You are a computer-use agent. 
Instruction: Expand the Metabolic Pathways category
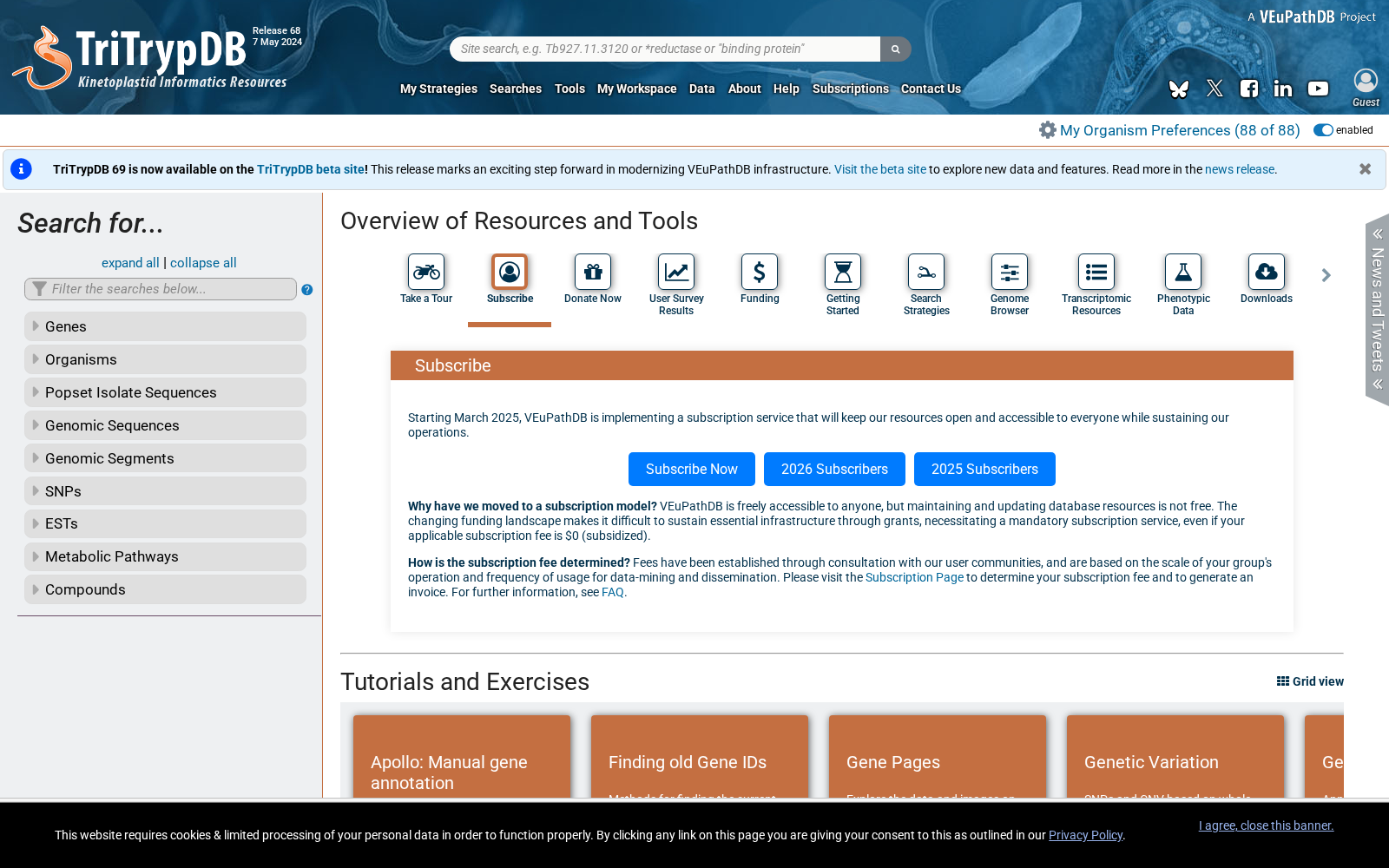tap(165, 556)
